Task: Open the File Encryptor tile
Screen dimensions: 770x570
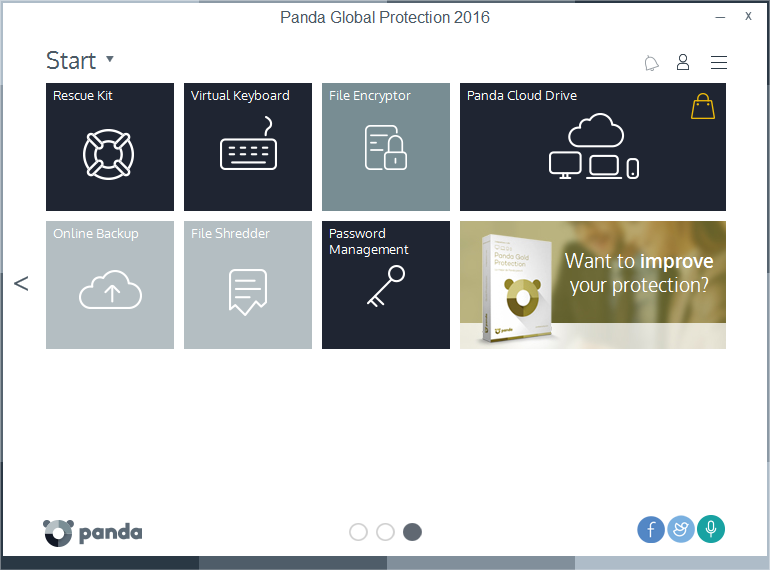Action: tap(386, 147)
